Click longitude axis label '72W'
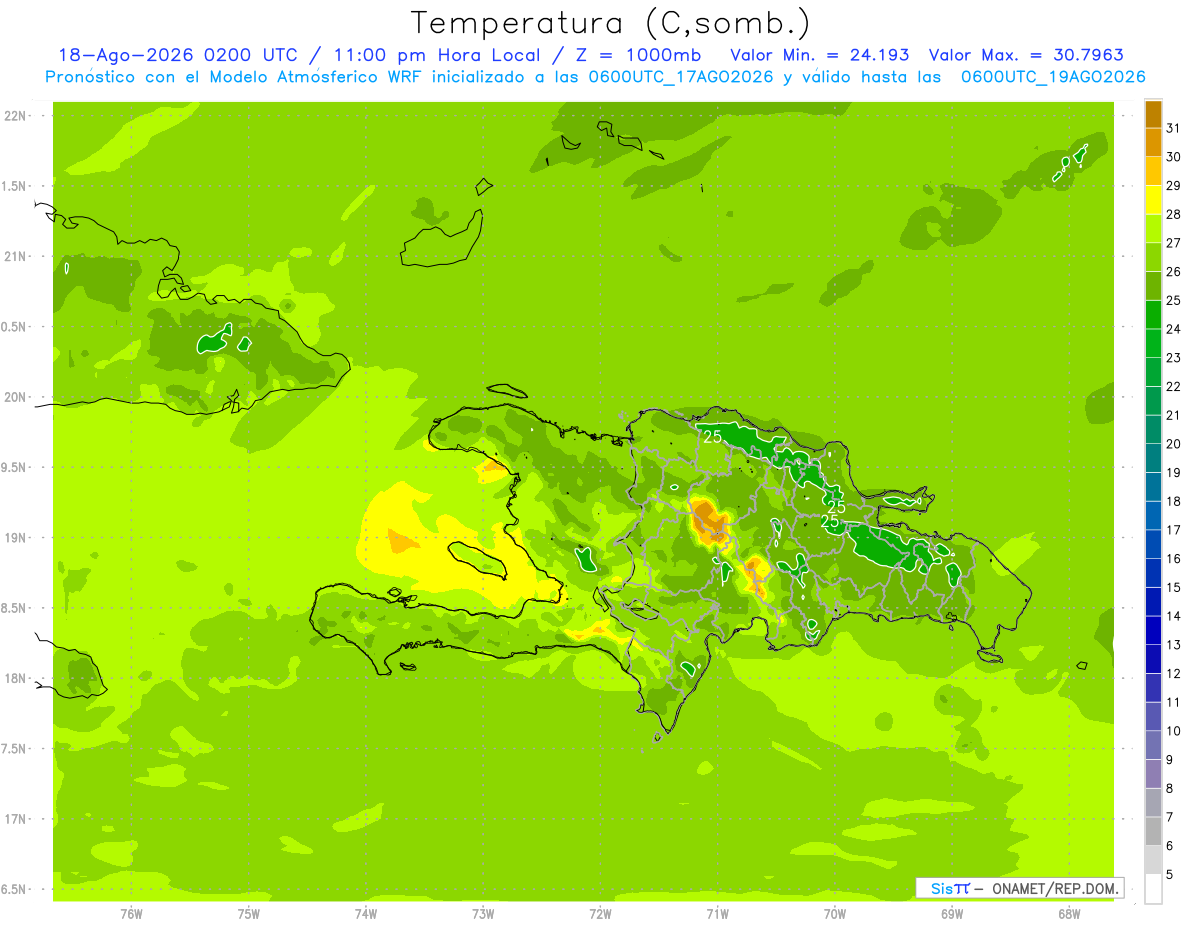Image resolution: width=1200 pixels, height=927 pixels. [600, 914]
